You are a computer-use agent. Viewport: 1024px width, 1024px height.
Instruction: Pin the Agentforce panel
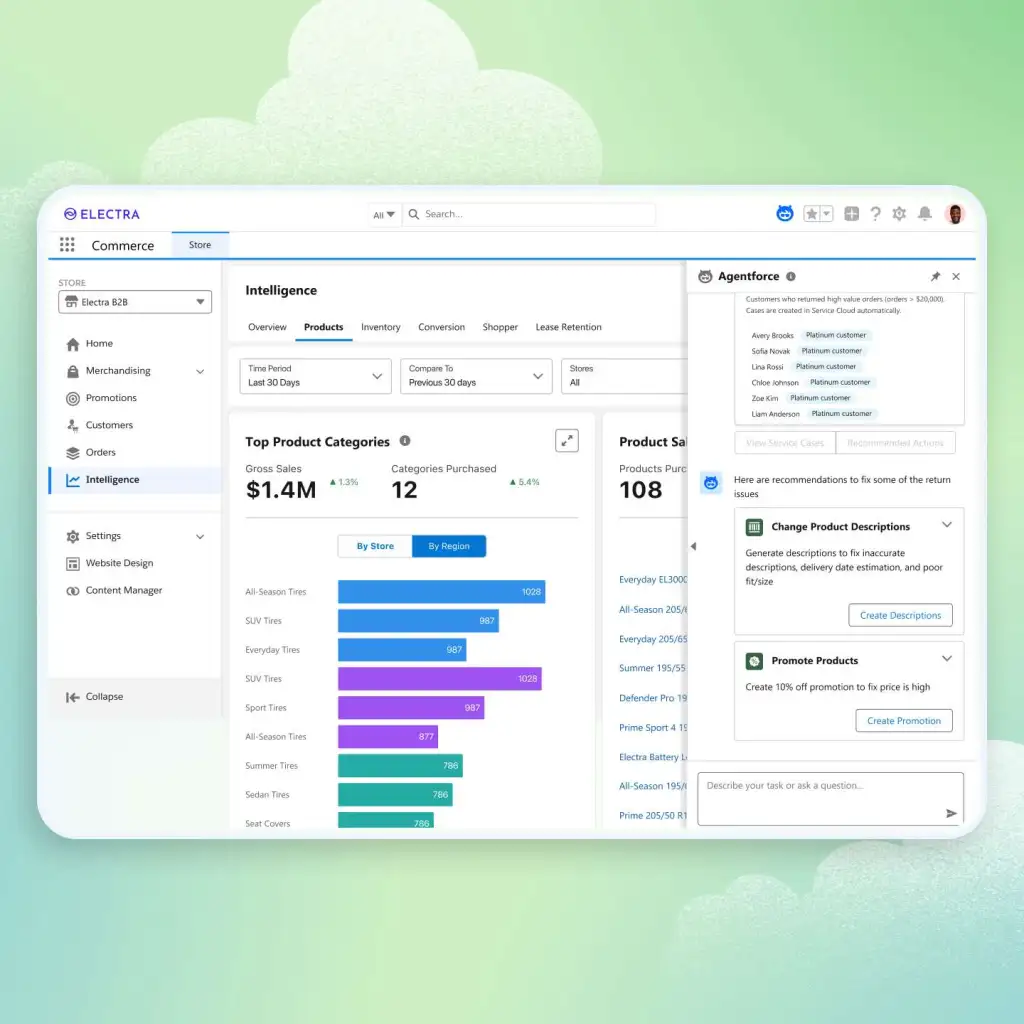tap(935, 276)
